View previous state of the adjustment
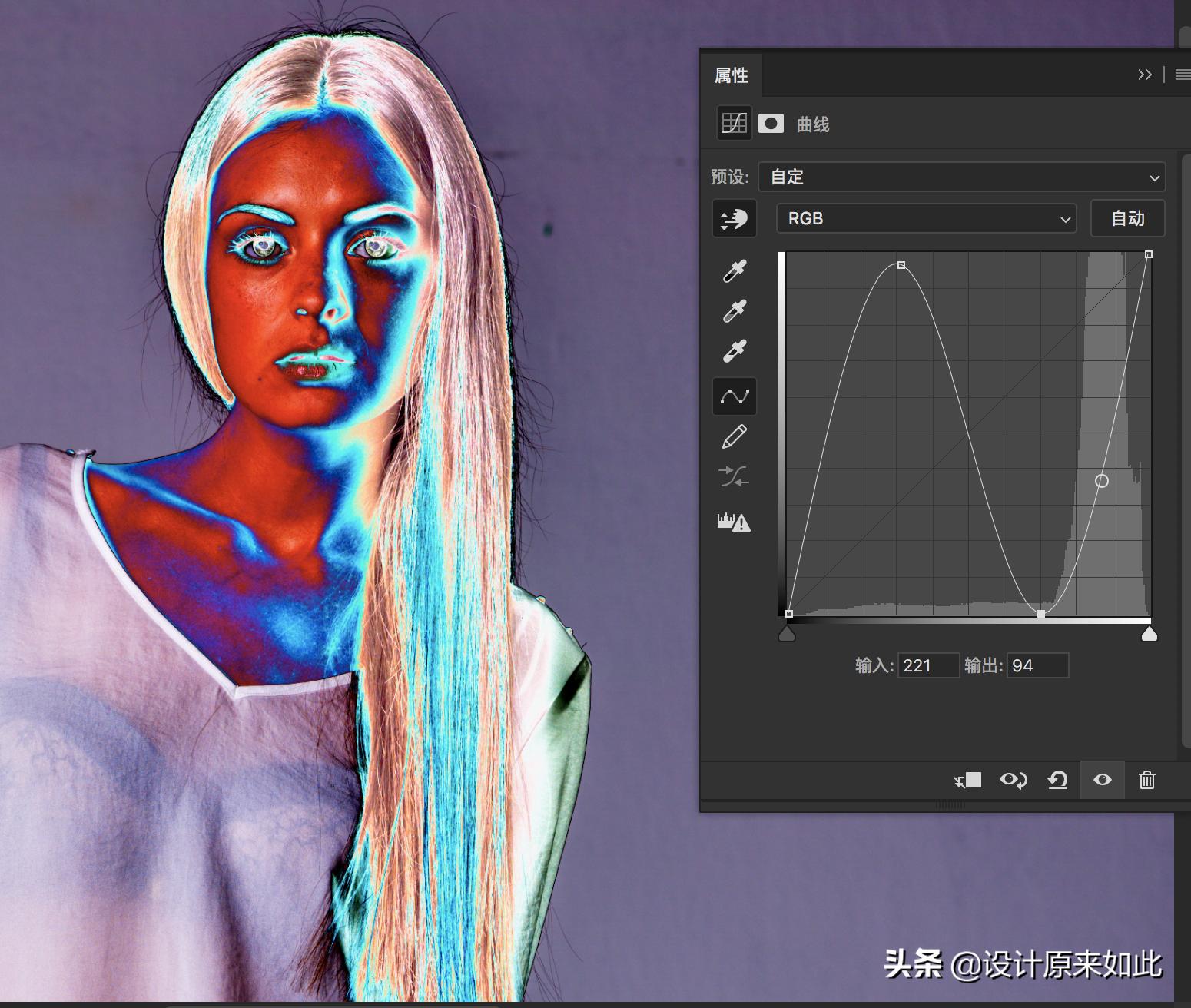Viewport: 1191px width, 1008px height. (1014, 780)
